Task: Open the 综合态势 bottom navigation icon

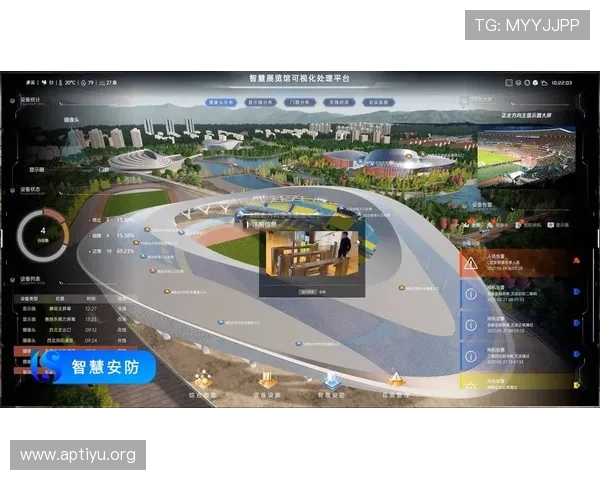Action: [203, 380]
